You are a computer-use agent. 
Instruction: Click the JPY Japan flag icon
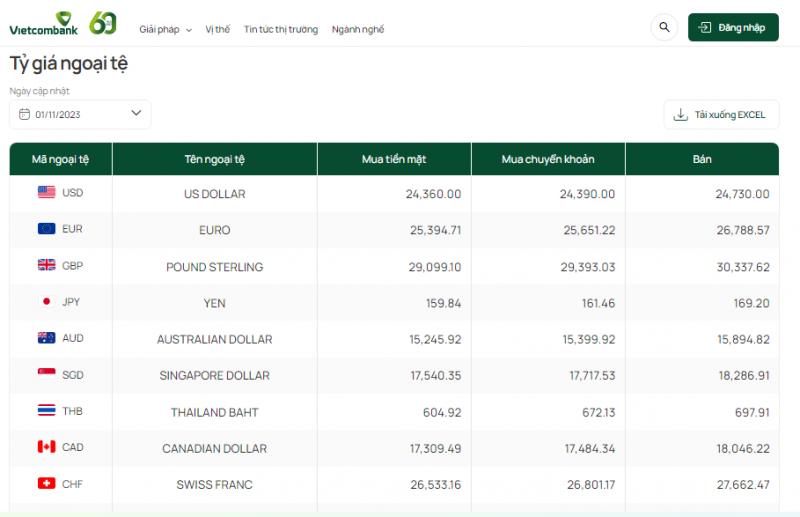pyautogui.click(x=46, y=302)
